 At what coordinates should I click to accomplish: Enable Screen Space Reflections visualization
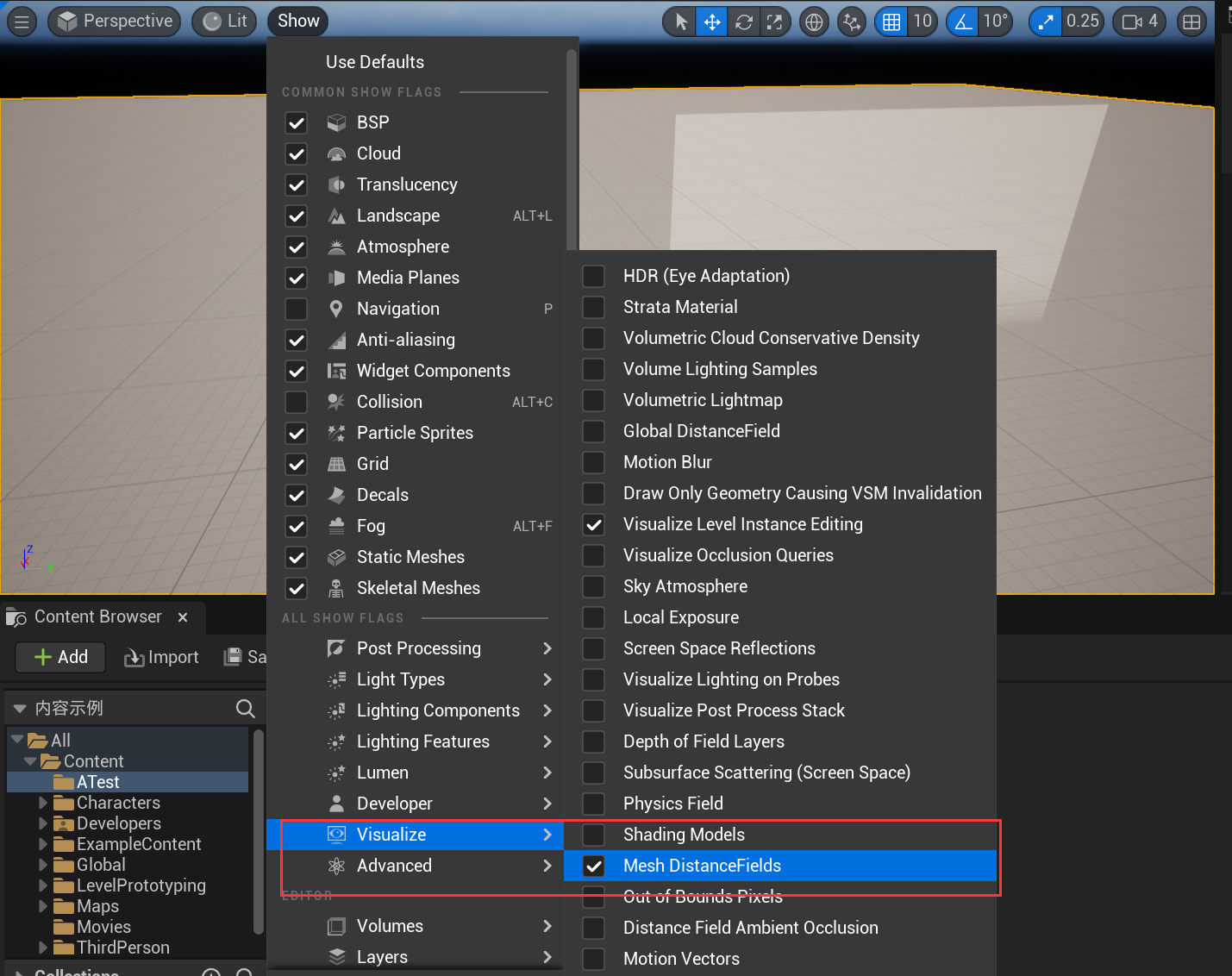[594, 648]
